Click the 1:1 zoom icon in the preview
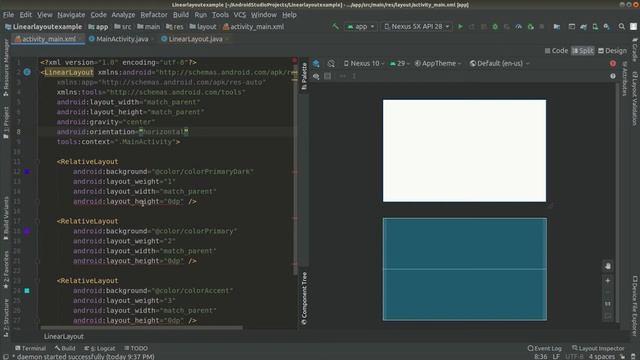640x360 pixels. 608,304
